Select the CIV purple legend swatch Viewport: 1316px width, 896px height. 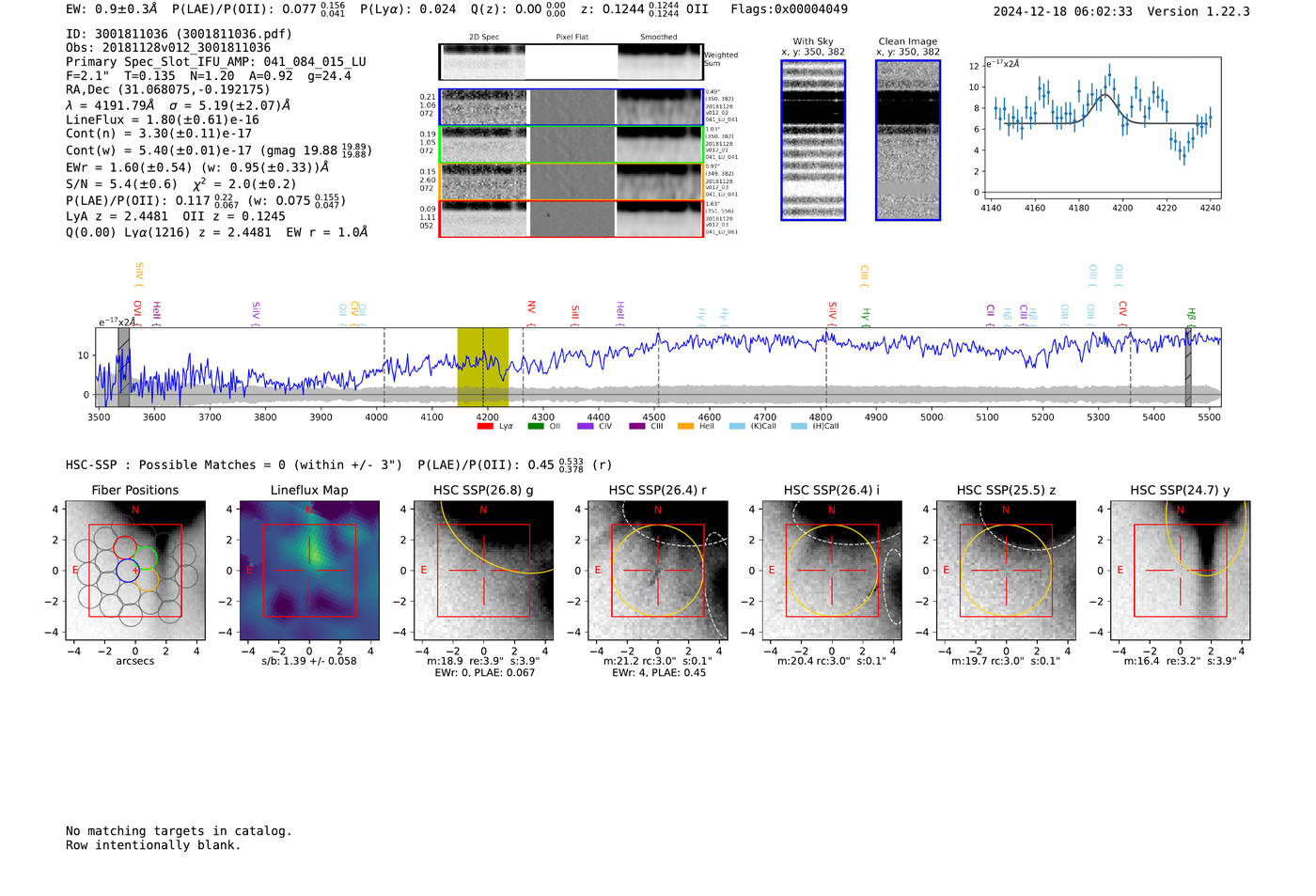tap(586, 427)
